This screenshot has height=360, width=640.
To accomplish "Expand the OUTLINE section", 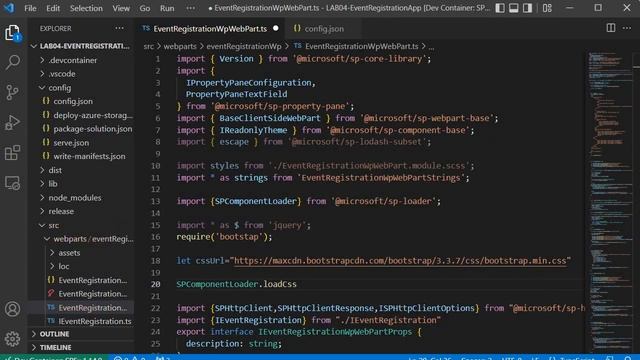I will pyautogui.click(x=82, y=334).
